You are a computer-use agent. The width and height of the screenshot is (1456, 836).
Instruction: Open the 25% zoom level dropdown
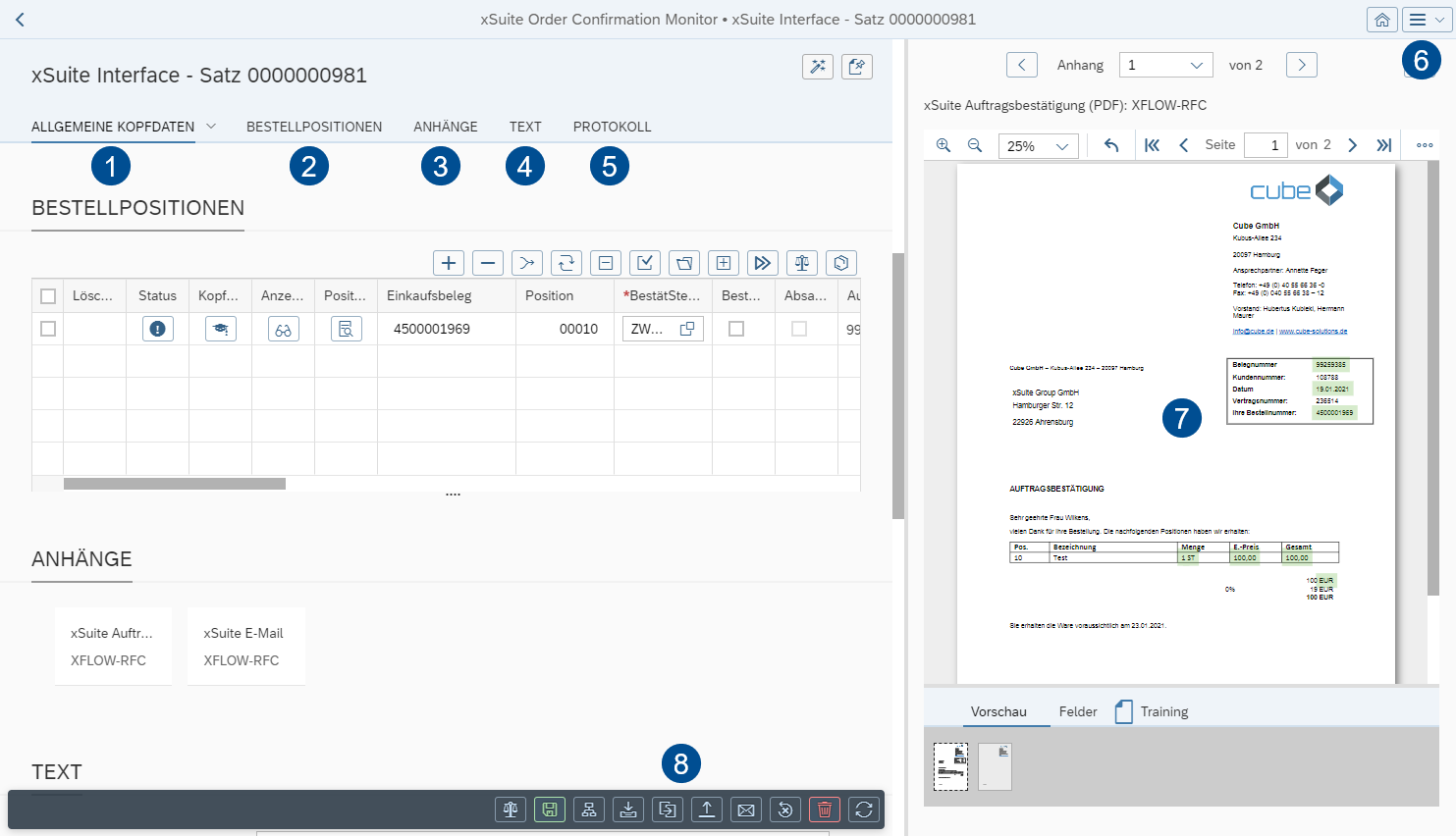(x=1038, y=146)
